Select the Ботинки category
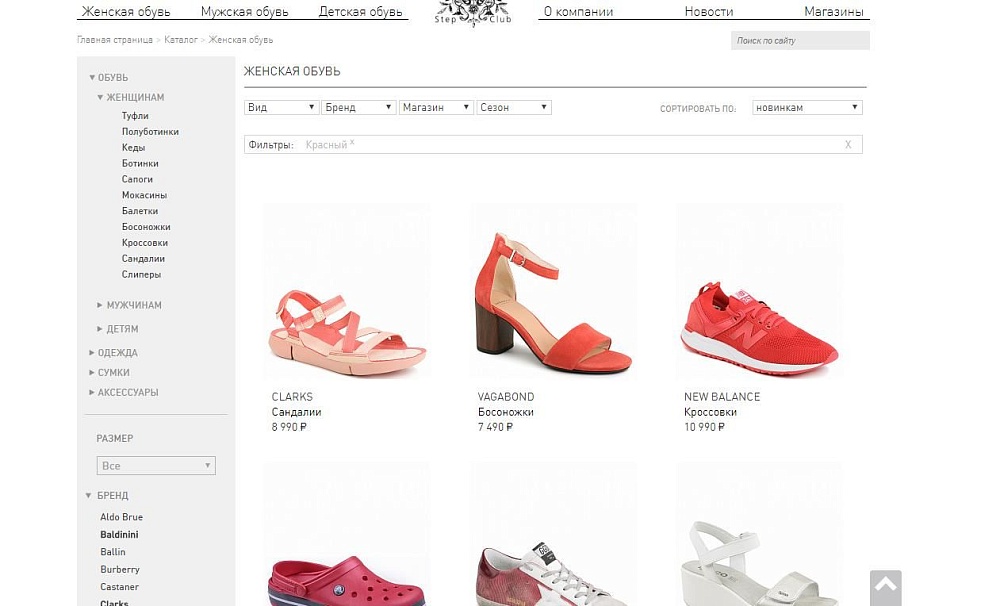Viewport: 1000px width, 606px height. 140,163
